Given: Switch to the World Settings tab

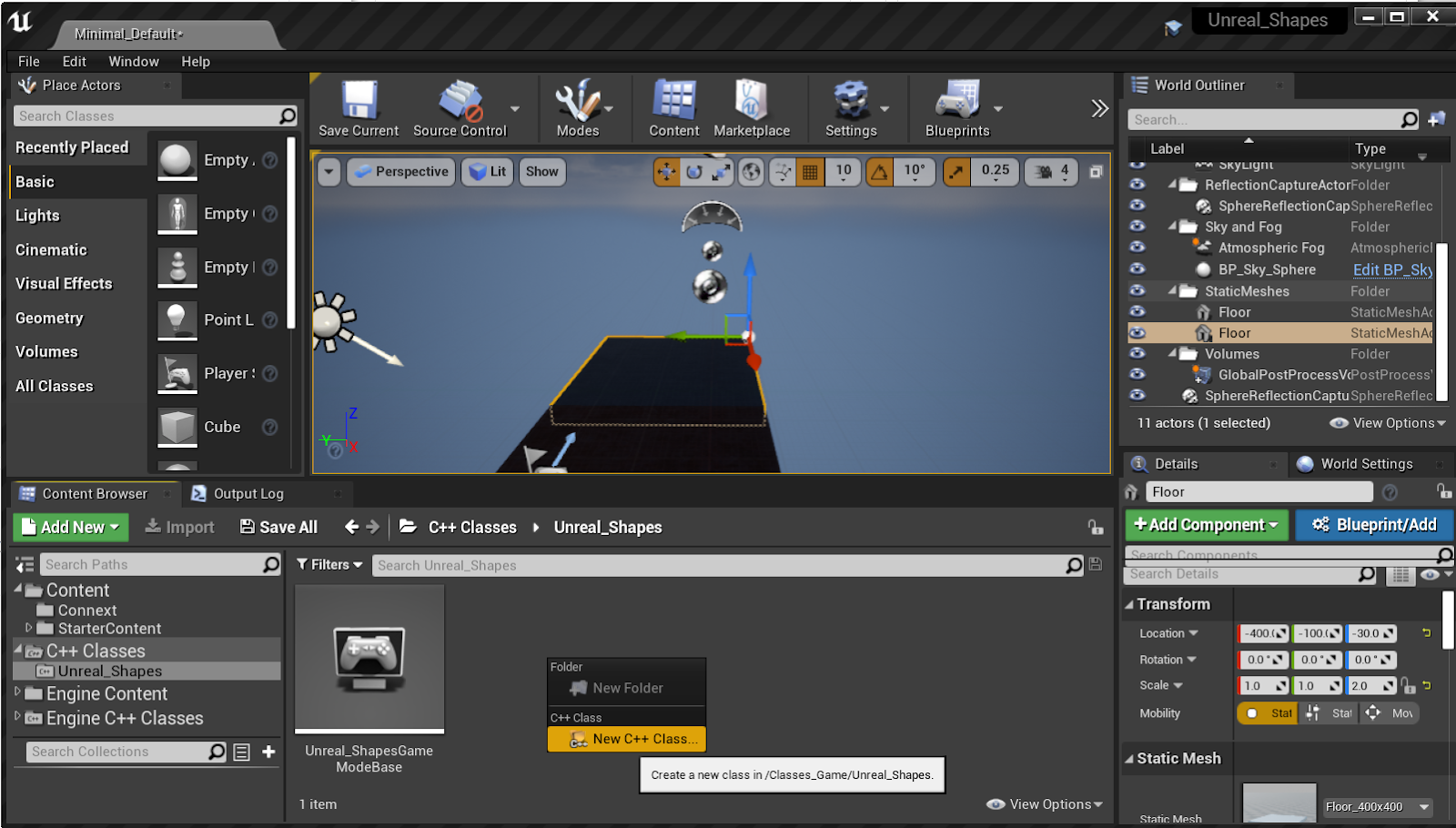Looking at the screenshot, I should pos(1366,464).
